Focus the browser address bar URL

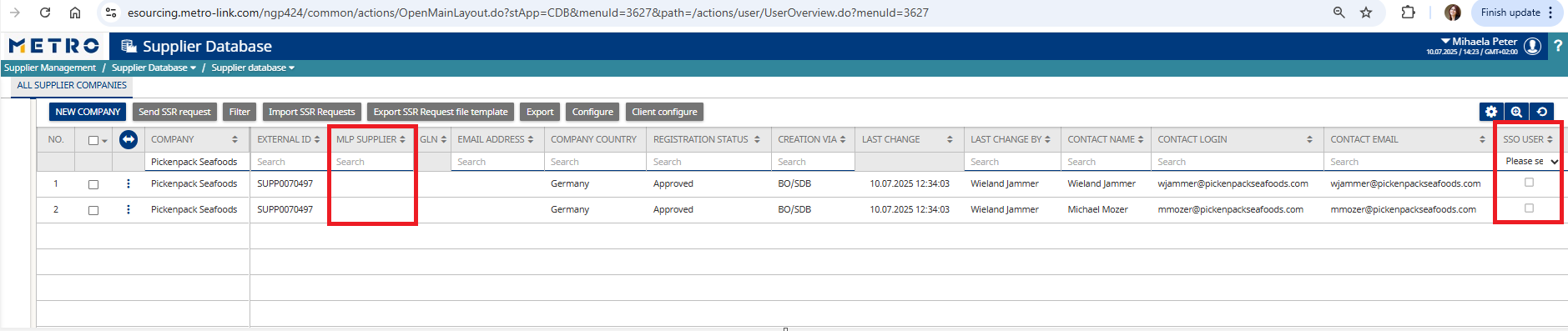click(x=527, y=13)
